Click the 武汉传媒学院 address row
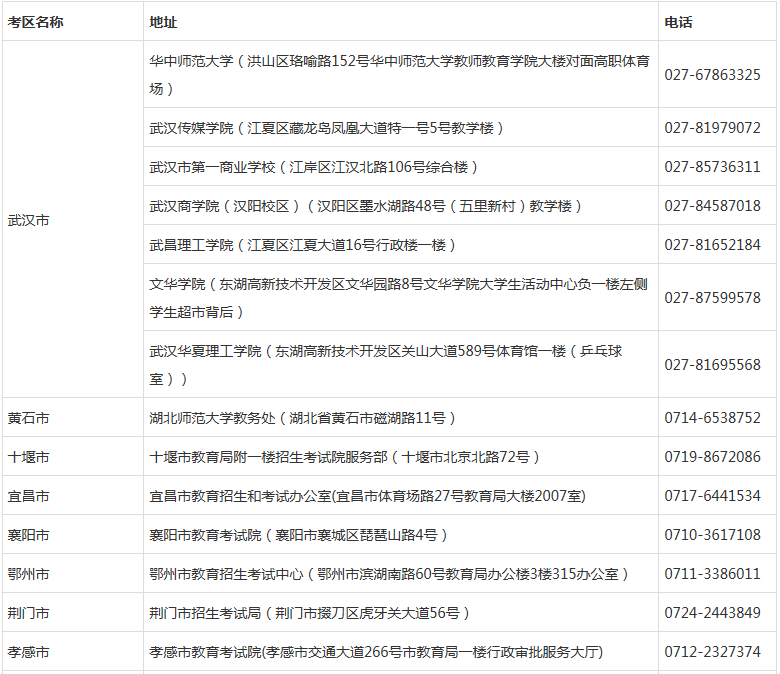 click(400, 127)
